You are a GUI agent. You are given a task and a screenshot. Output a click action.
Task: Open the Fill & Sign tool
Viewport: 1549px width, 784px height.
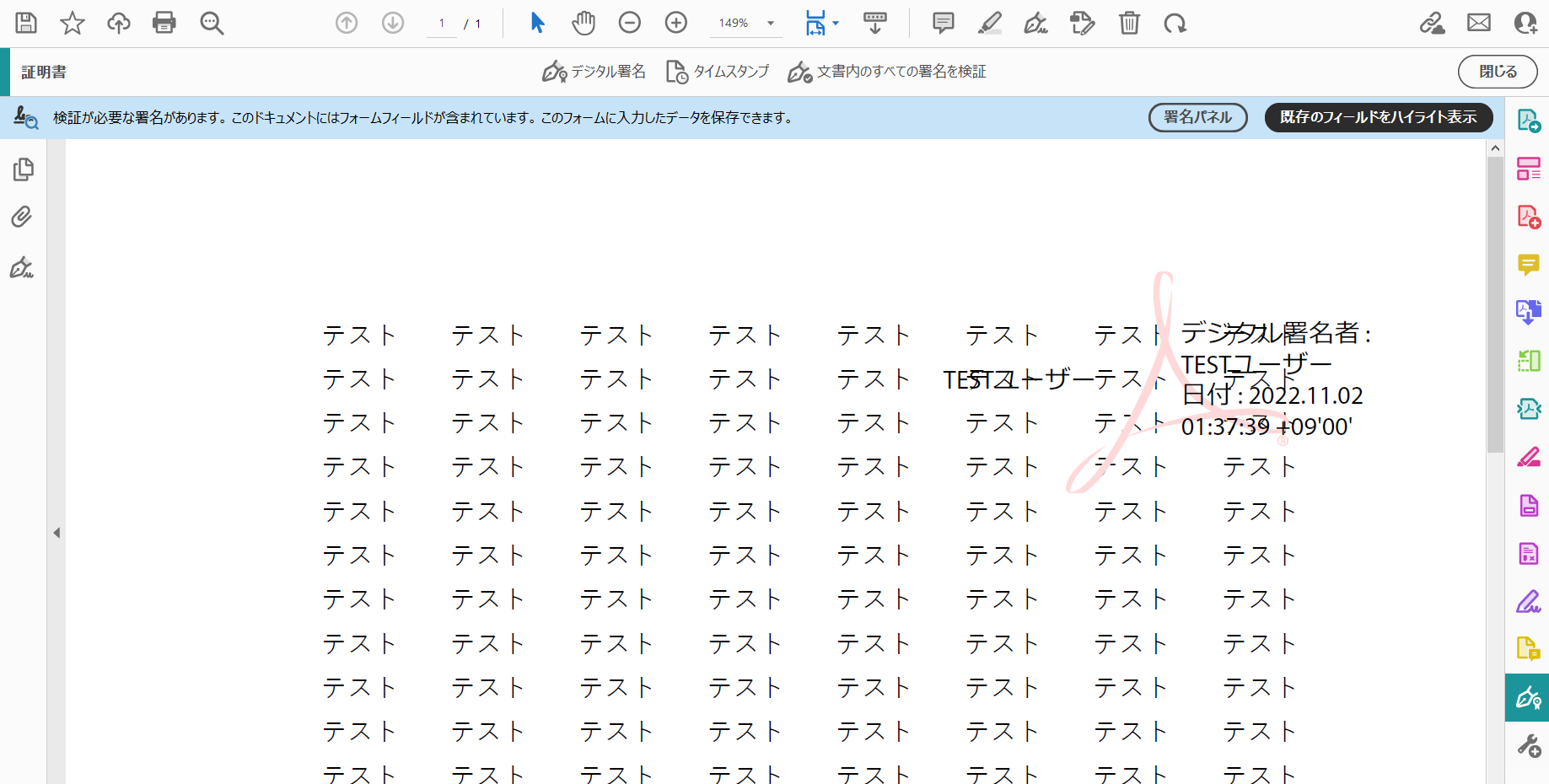click(1529, 601)
